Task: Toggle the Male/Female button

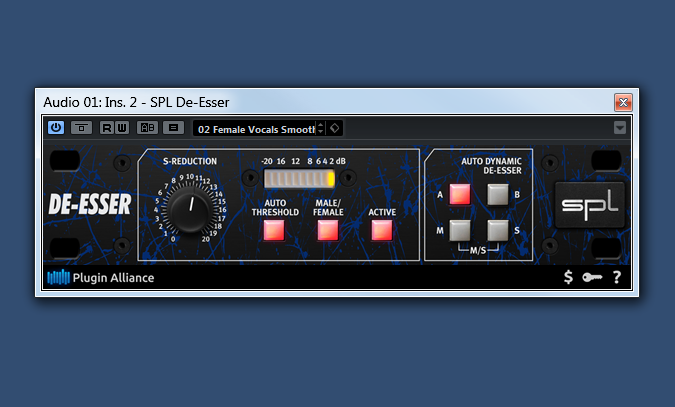Action: (328, 230)
